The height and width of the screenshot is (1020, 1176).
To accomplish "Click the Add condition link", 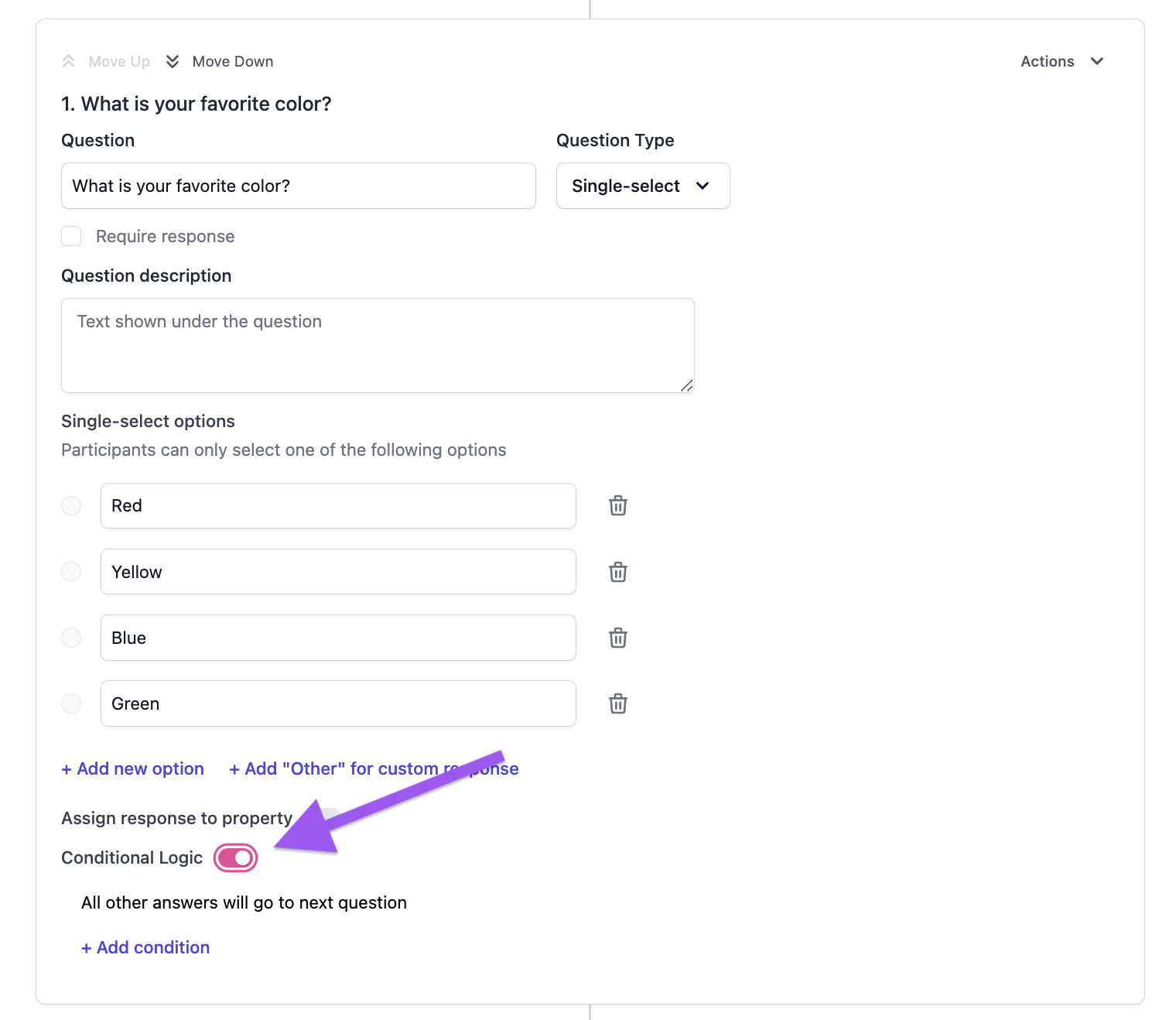I will tap(145, 947).
